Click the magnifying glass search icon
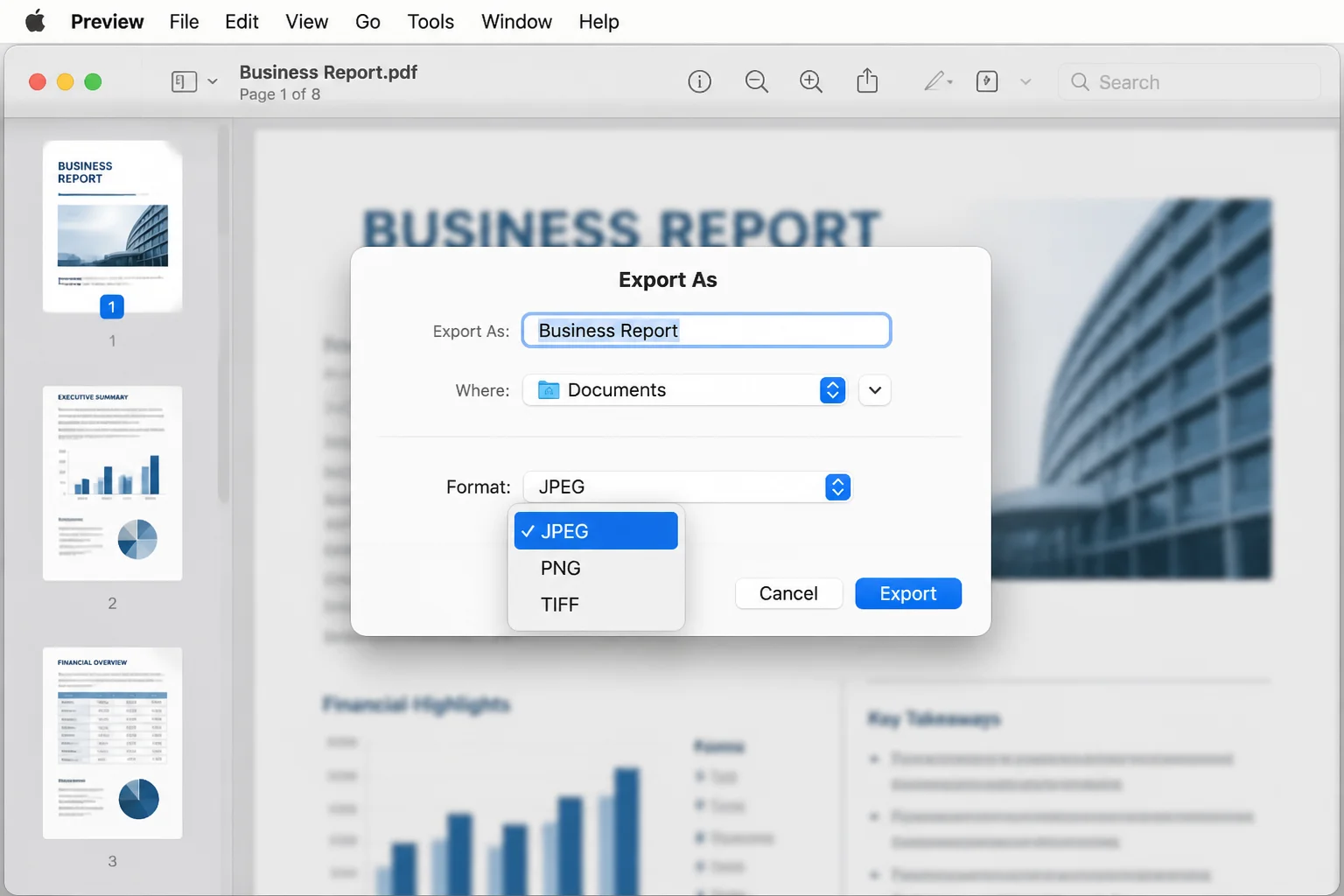 (x=1080, y=82)
